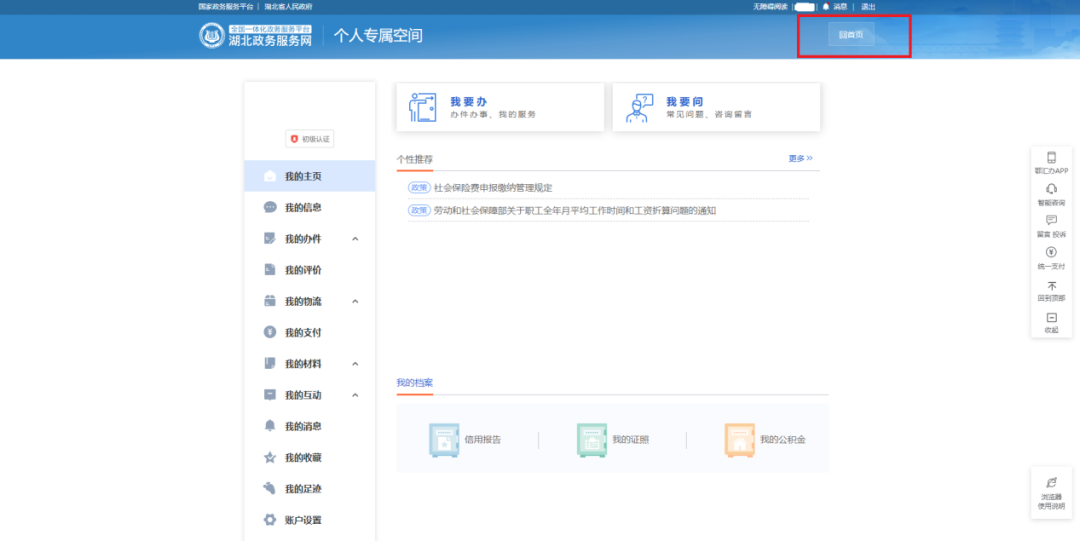Open 我的公积金 orange safe icon

(740, 440)
